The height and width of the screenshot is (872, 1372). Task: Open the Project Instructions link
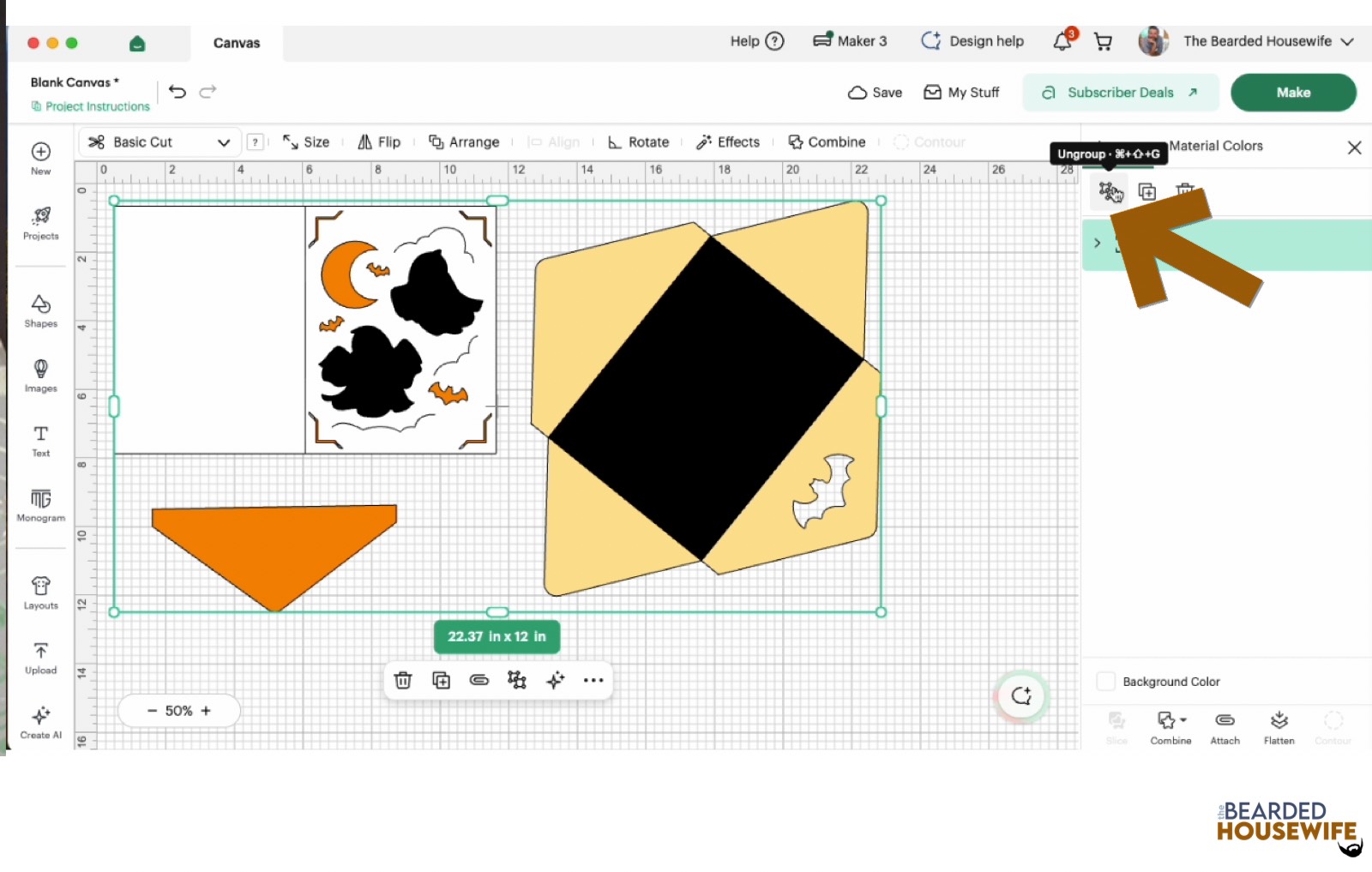pyautogui.click(x=91, y=106)
